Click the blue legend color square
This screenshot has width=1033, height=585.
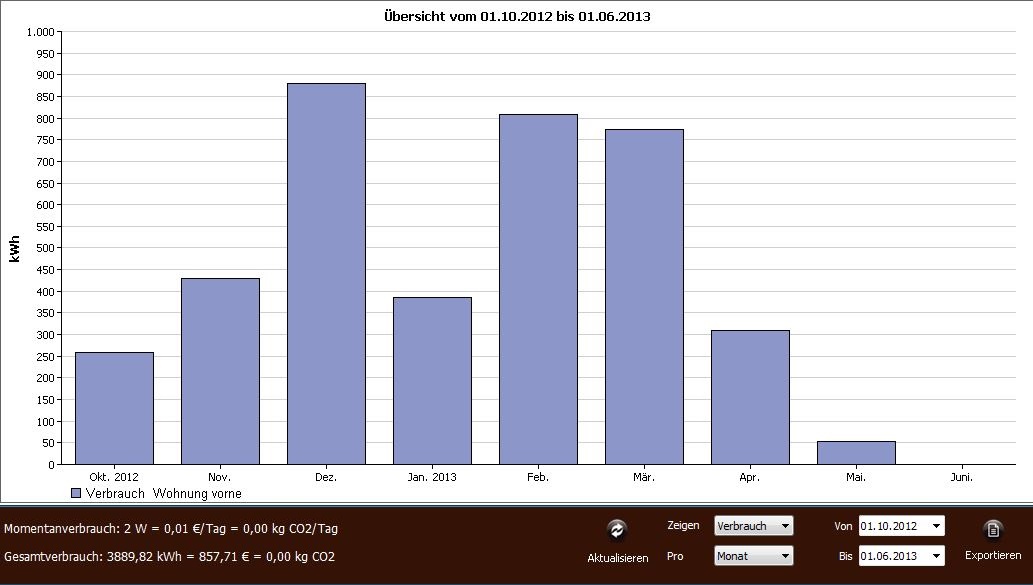[76, 493]
